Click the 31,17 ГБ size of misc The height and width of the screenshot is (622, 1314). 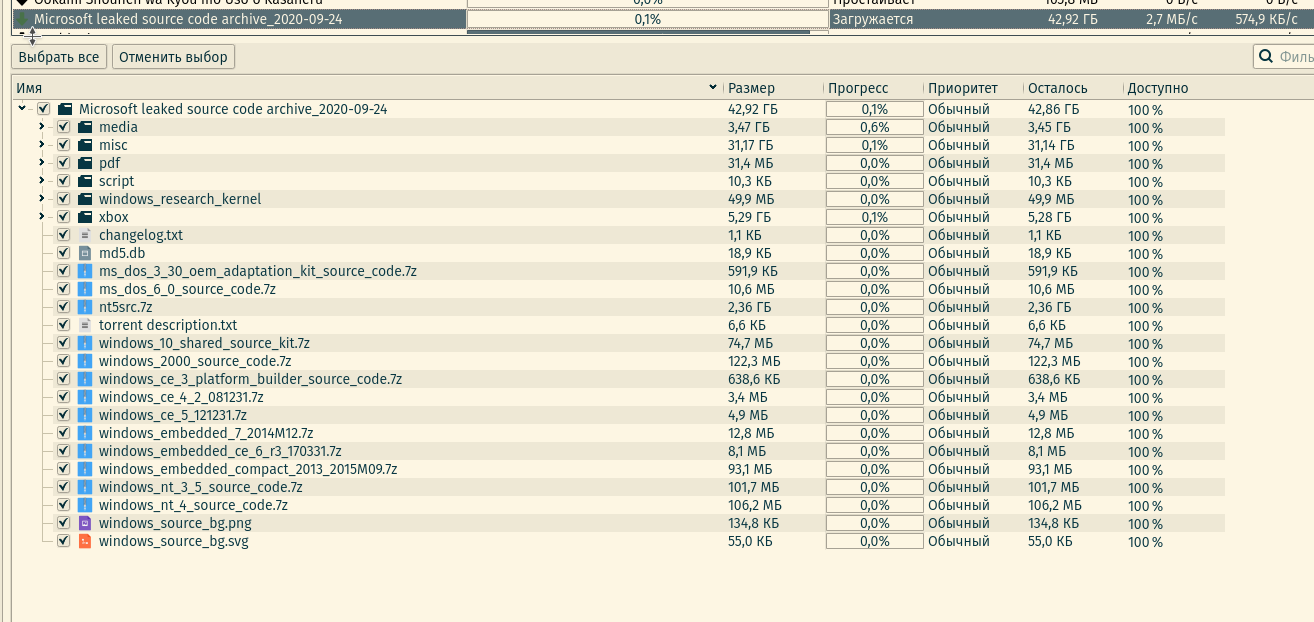pos(752,145)
